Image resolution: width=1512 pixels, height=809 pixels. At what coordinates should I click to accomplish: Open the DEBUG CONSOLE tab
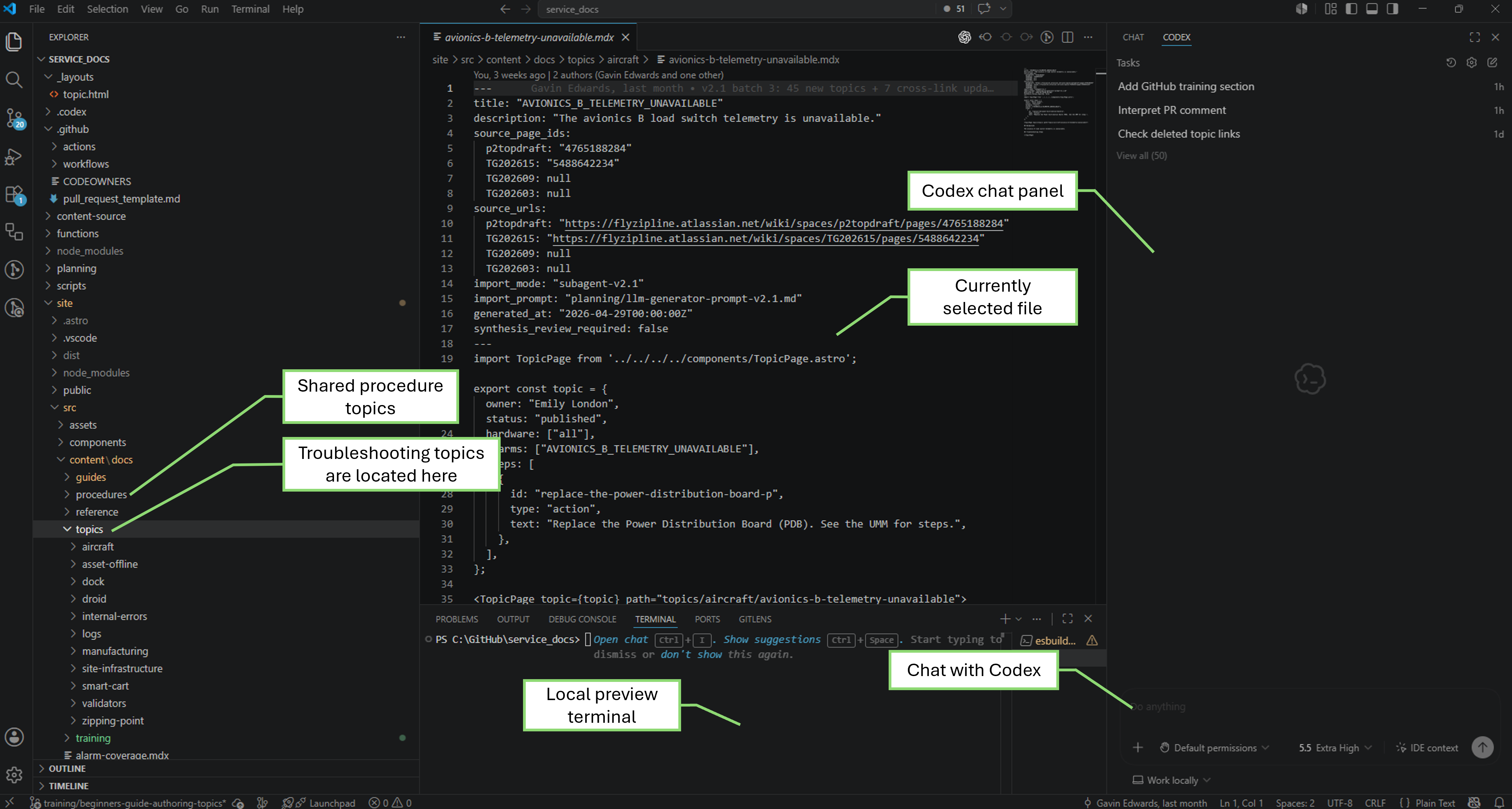[582, 619]
